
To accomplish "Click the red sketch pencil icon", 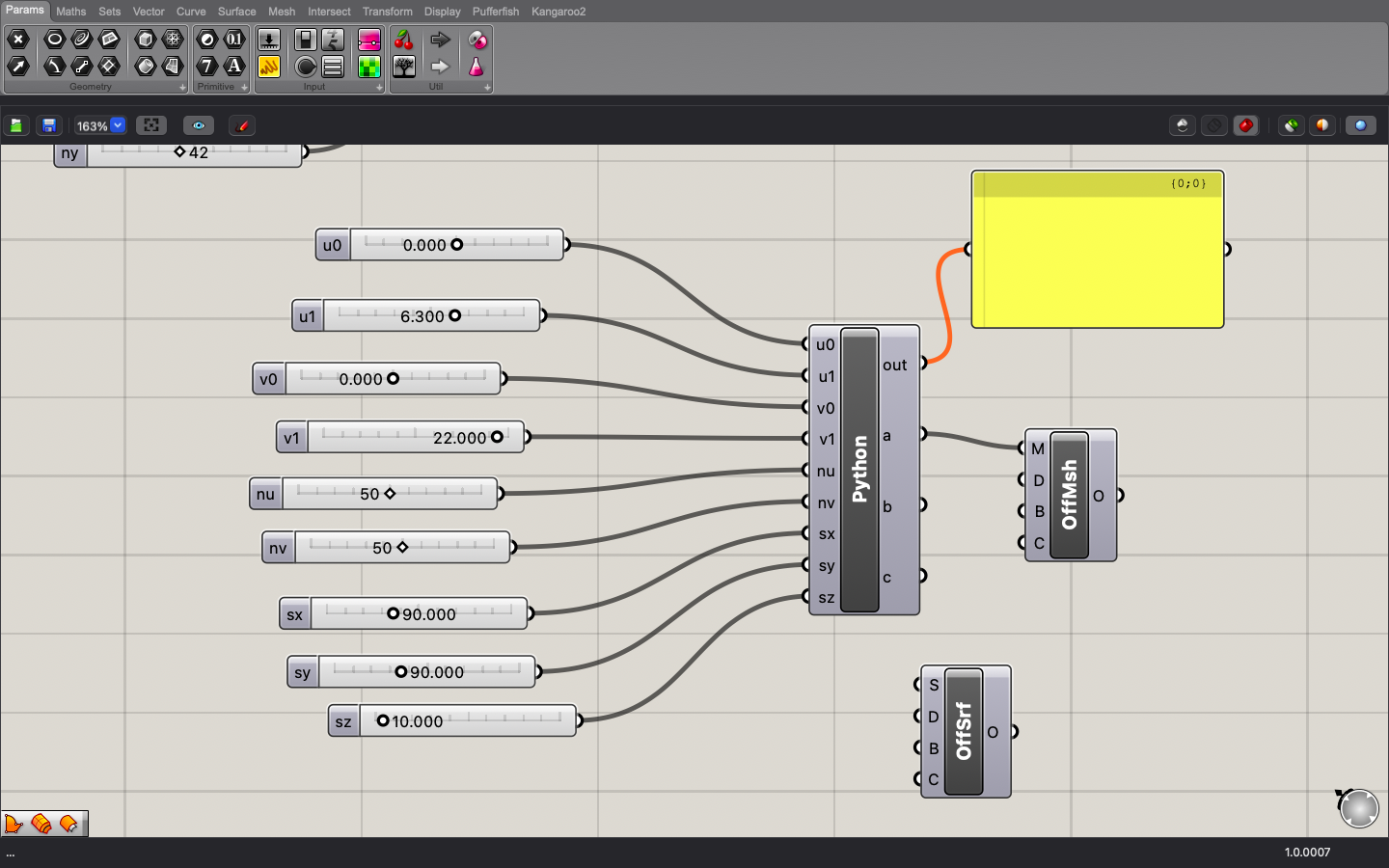I will (242, 125).
